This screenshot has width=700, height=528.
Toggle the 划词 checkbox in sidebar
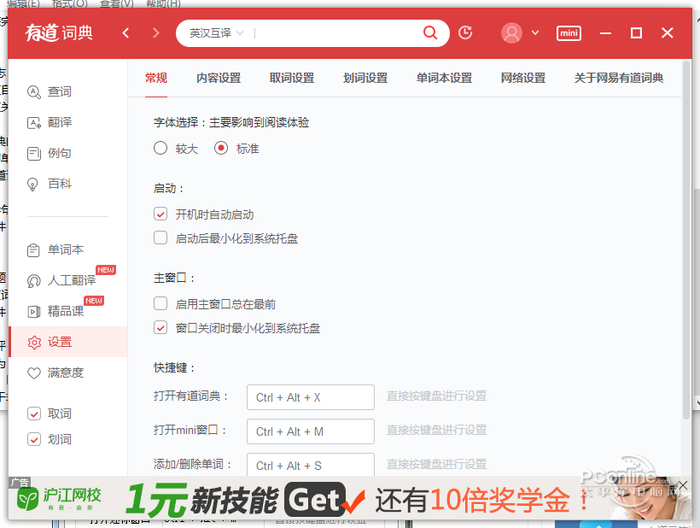point(34,439)
